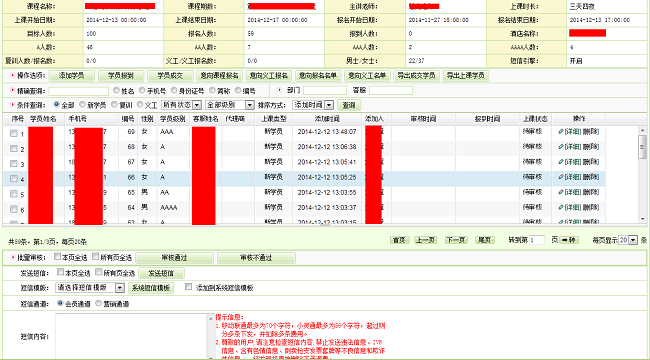Click the 导出上课学员 export button
The width and height of the screenshot is (650, 360).
(466, 75)
